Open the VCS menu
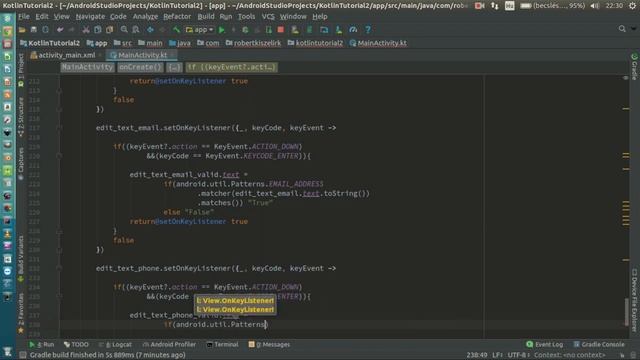Screen dimensions: 640x360 pos(268,17)
